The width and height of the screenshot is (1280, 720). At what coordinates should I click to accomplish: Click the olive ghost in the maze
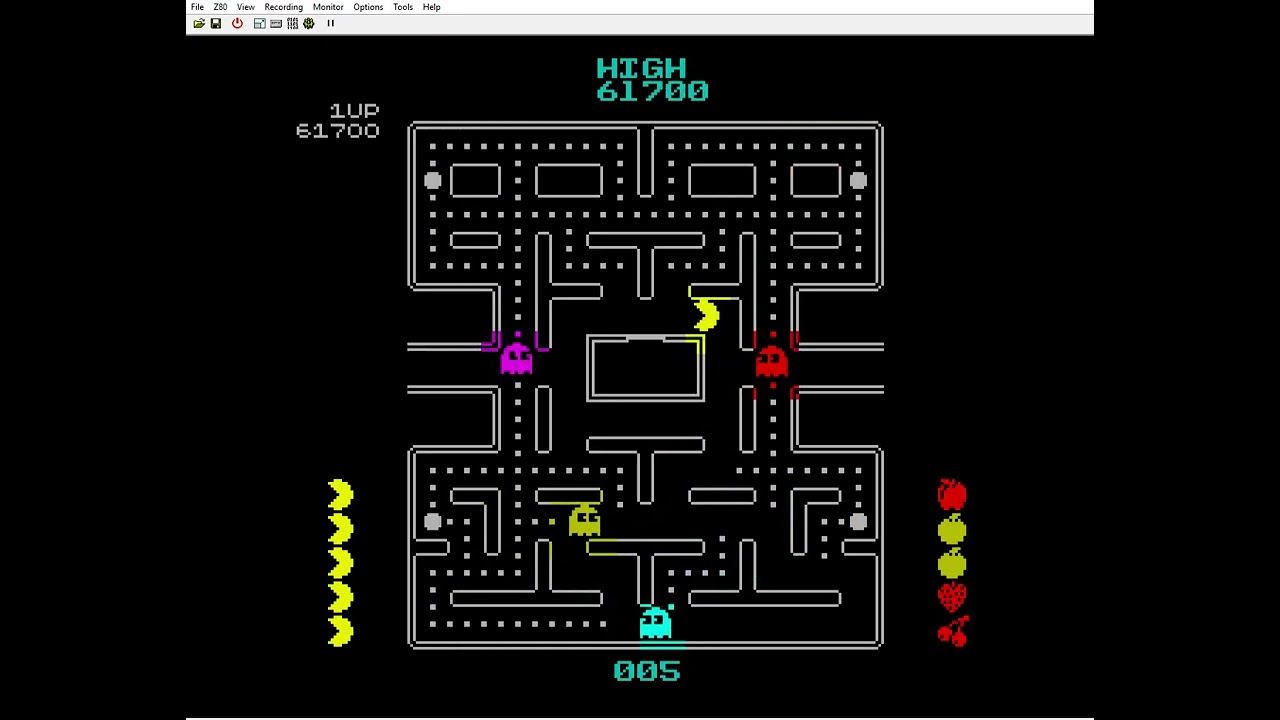click(x=585, y=520)
